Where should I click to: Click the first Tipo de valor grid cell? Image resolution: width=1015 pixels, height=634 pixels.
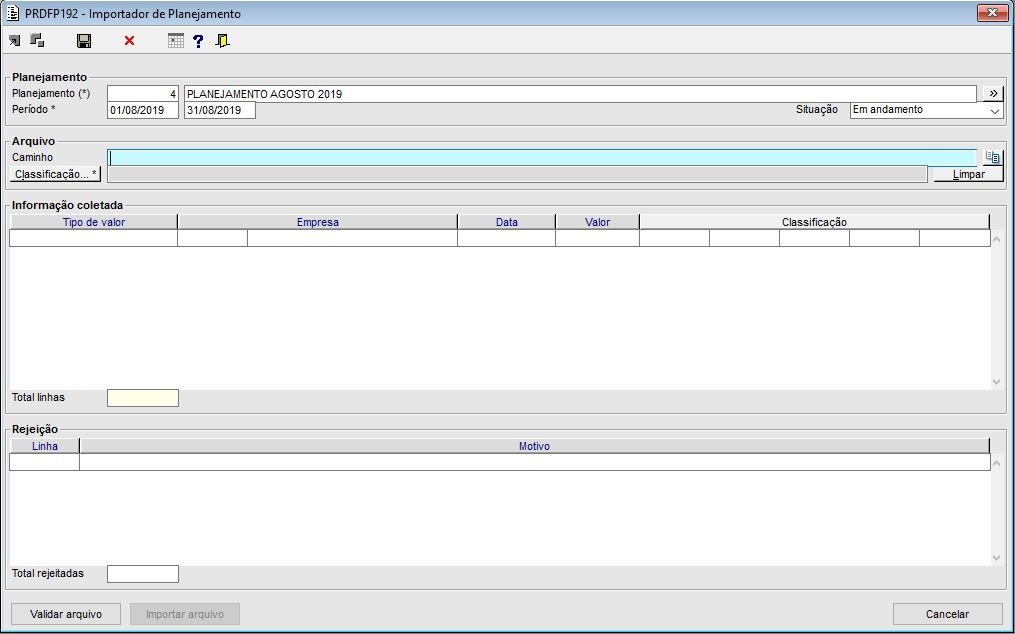(x=94, y=238)
